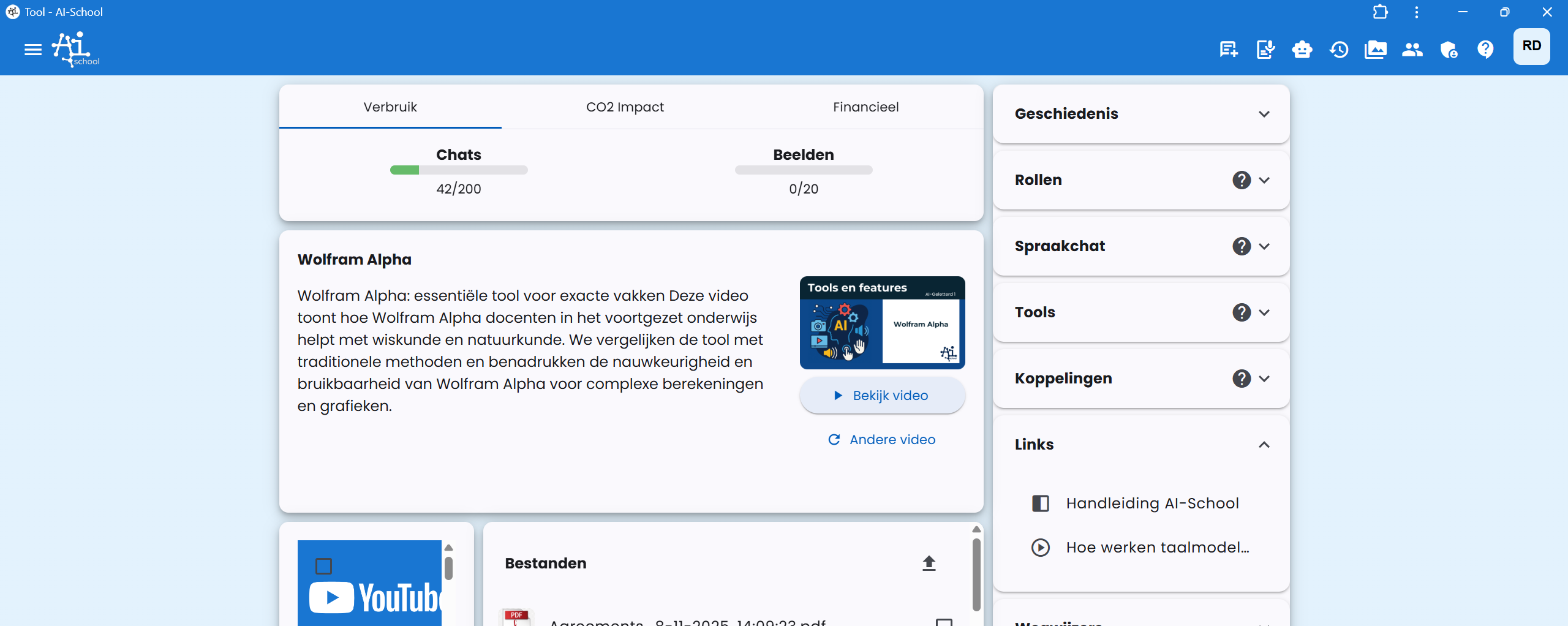Open the Handleiding AI-School link
Screen dimensions: 1568x626
tap(1152, 503)
